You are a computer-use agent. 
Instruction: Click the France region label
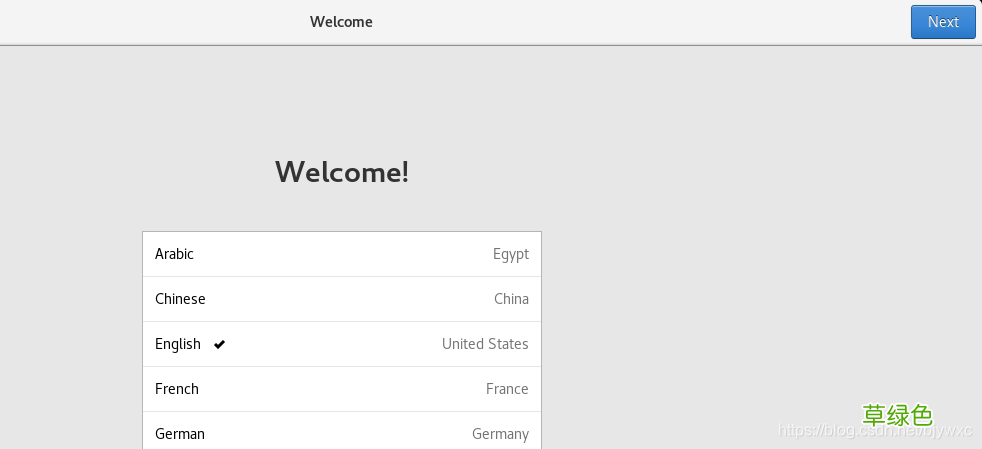pos(507,389)
